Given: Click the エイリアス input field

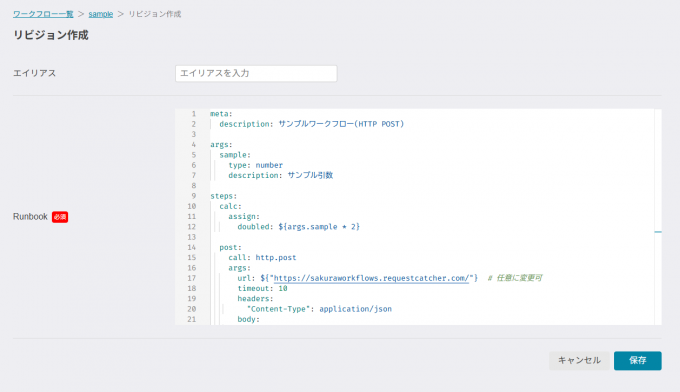Looking at the screenshot, I should click(256, 73).
